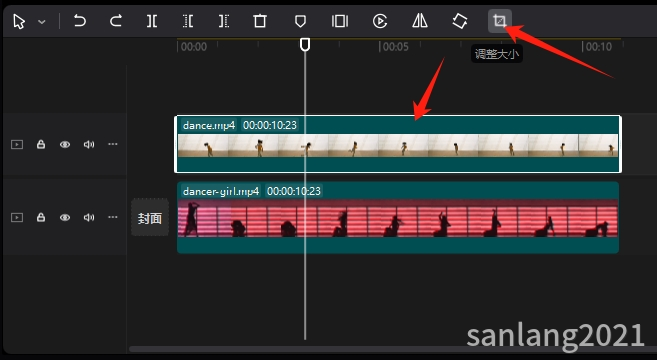This screenshot has height=360, width=657.
Task: Rotate the selected clip
Action: coord(460,21)
